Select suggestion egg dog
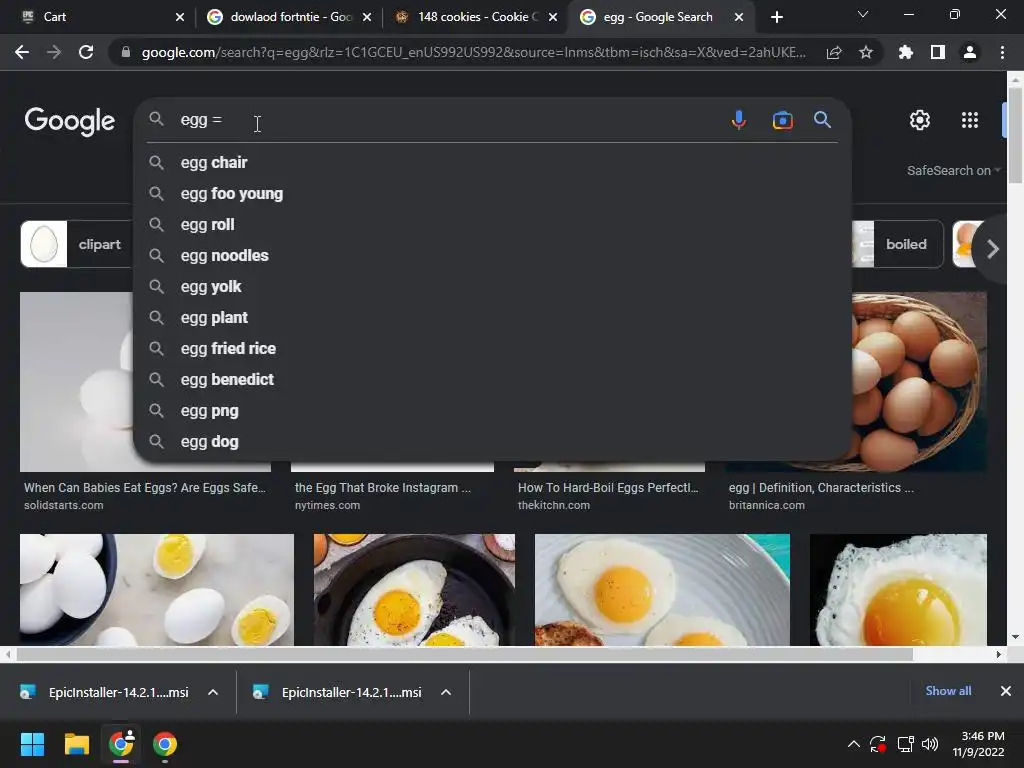The width and height of the screenshot is (1024, 768). coord(492,442)
